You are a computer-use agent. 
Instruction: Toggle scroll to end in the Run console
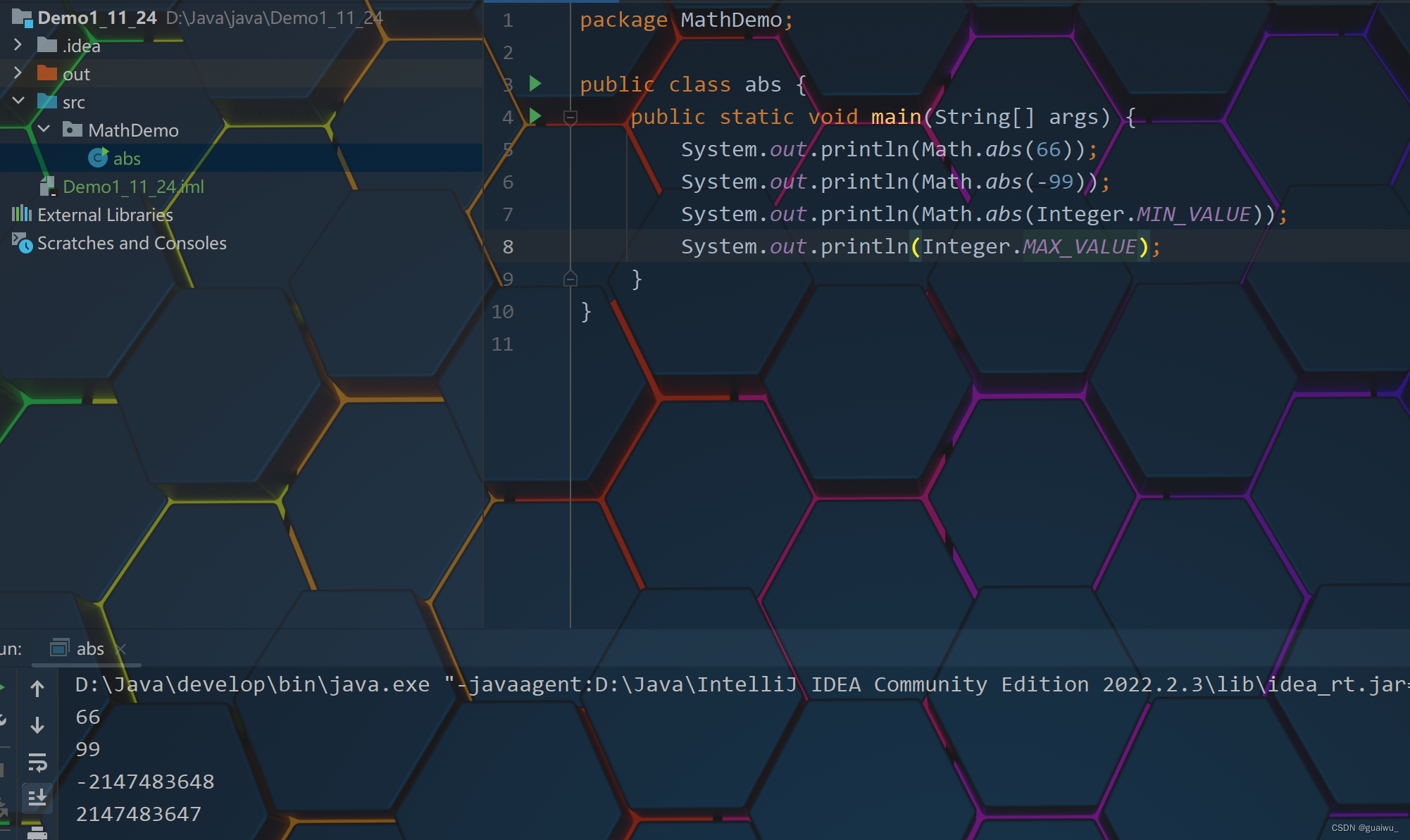(x=37, y=798)
